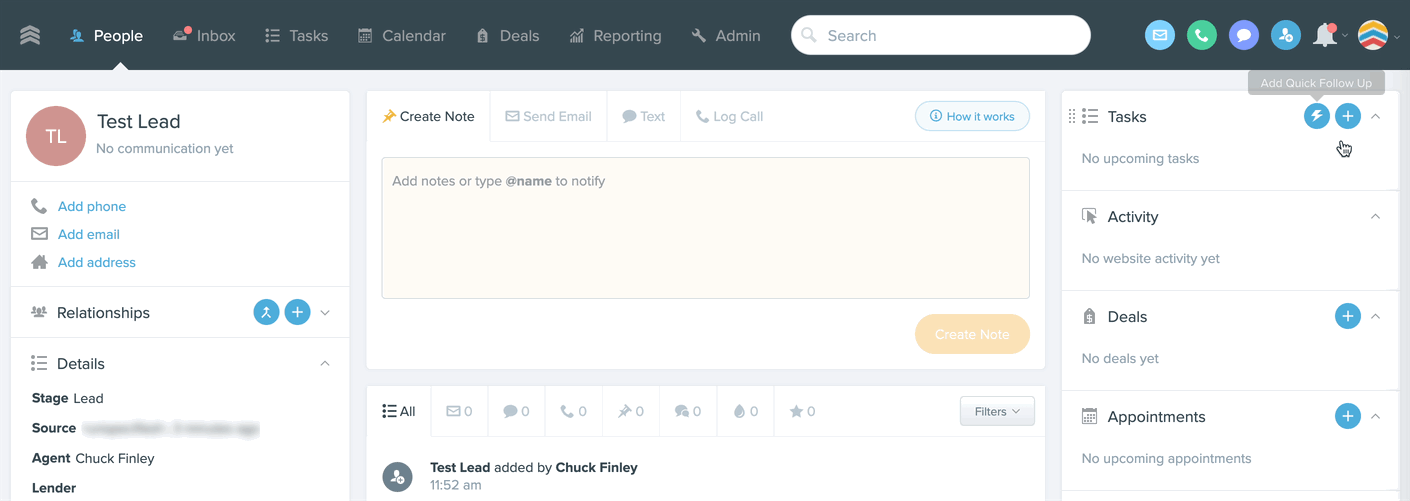Click the purple chat bubble icon in header
The width and height of the screenshot is (1410, 501).
(x=1244, y=35)
